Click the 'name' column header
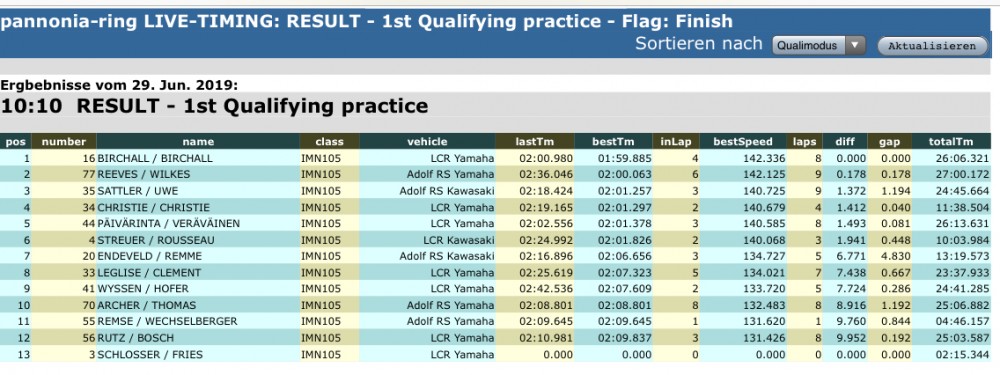Viewport: 1000px width, 375px height. 198,142
